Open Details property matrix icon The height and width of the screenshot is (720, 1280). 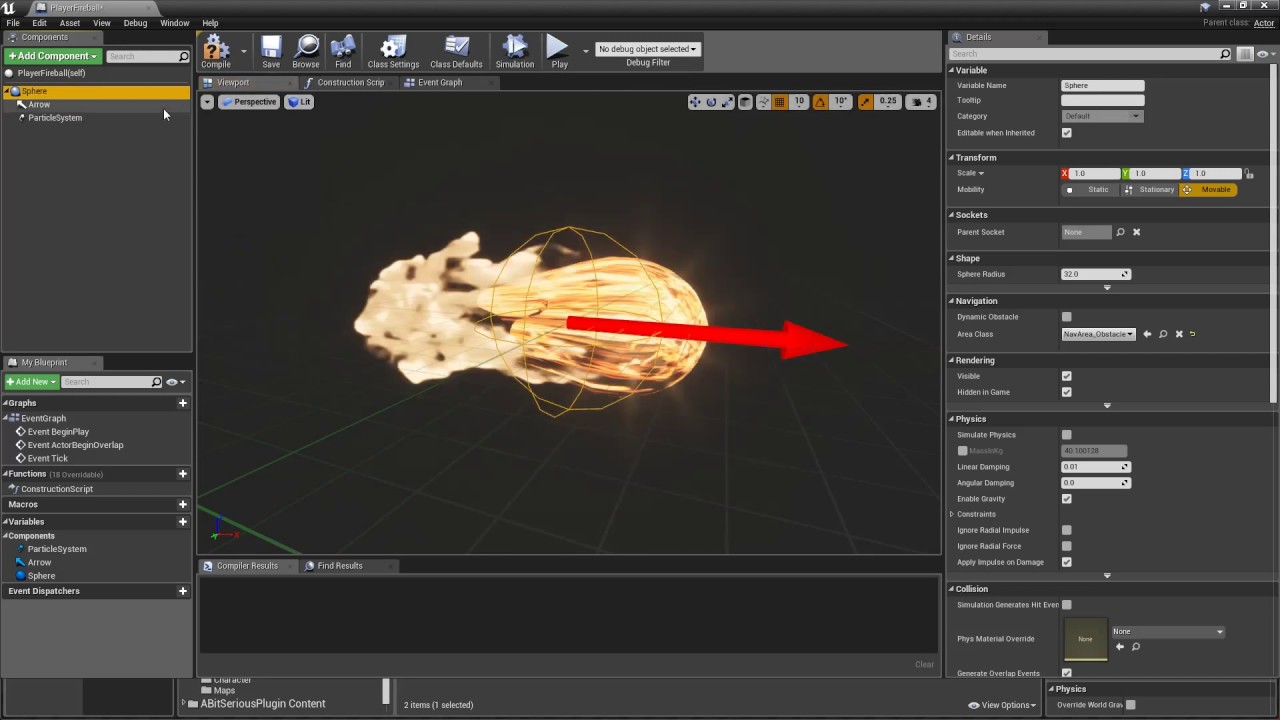(1244, 54)
